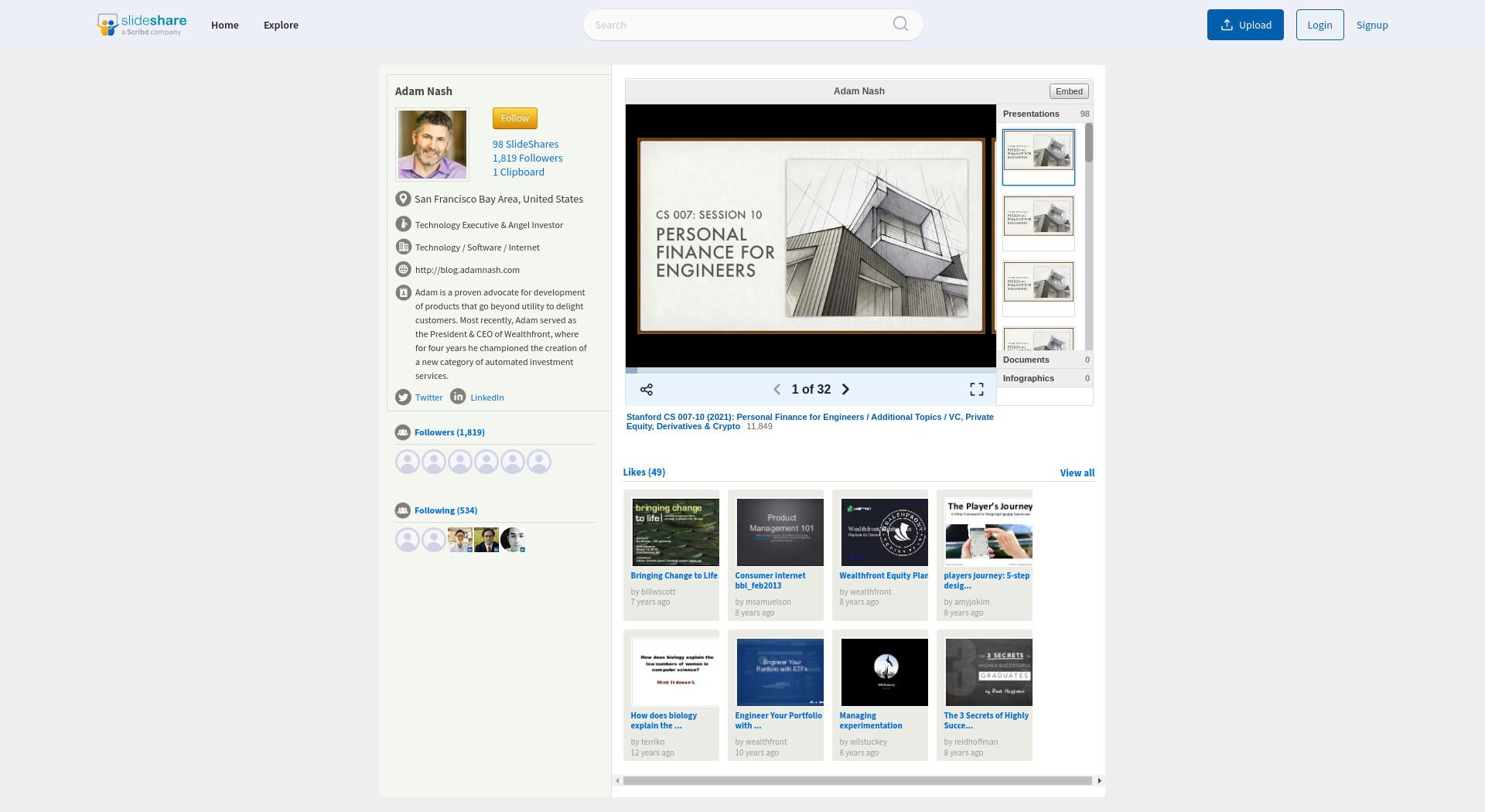Click the Twitter bird icon

[403, 397]
